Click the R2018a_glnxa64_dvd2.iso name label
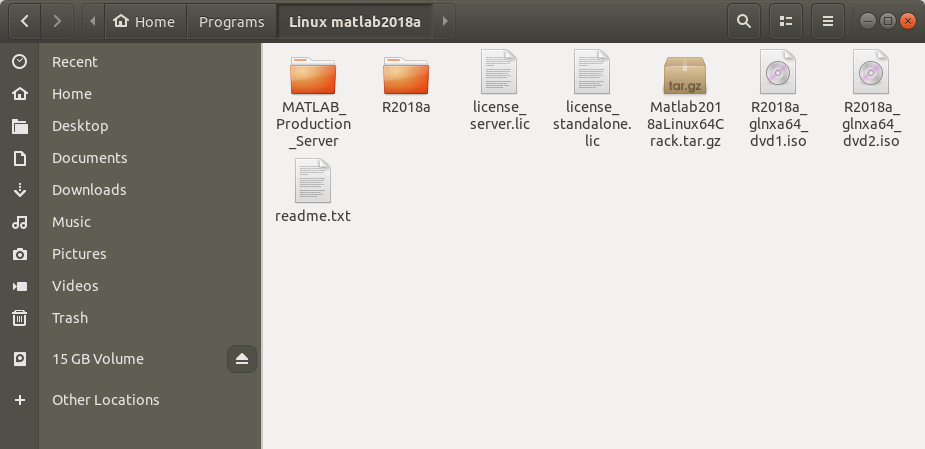The image size is (925, 449). point(871,124)
